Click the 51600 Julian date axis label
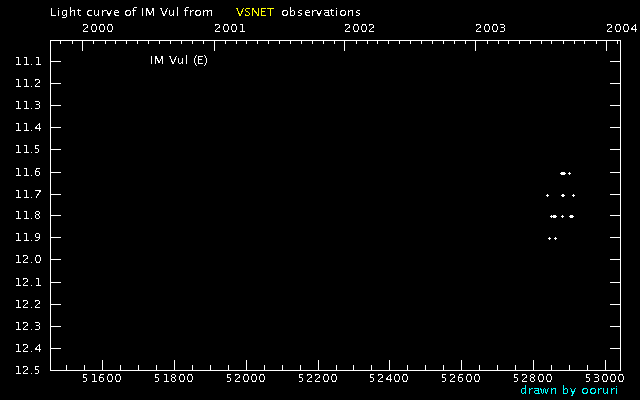640x400 pixels. pos(102,378)
